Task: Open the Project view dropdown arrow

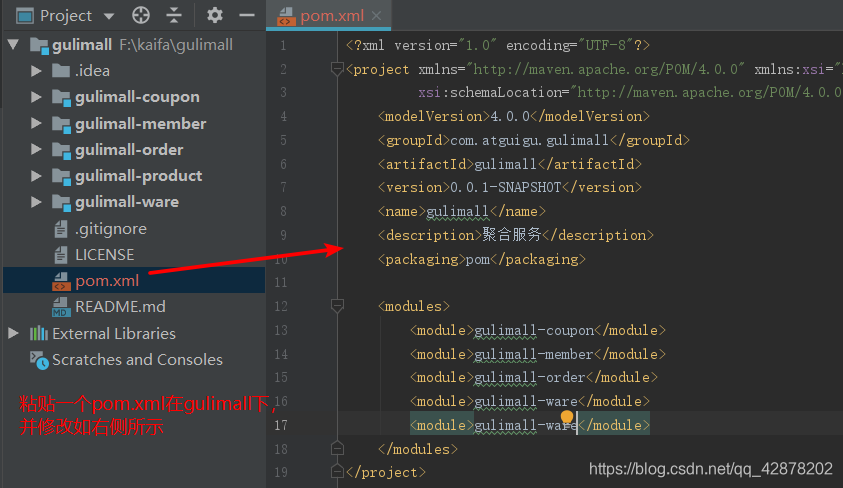Action: coord(109,16)
